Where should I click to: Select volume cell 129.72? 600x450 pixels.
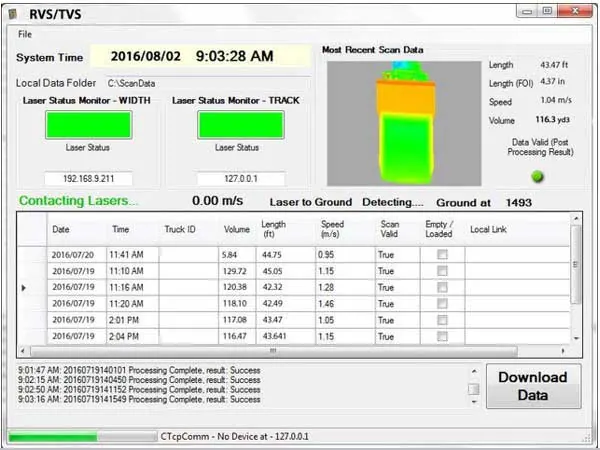coord(237,271)
